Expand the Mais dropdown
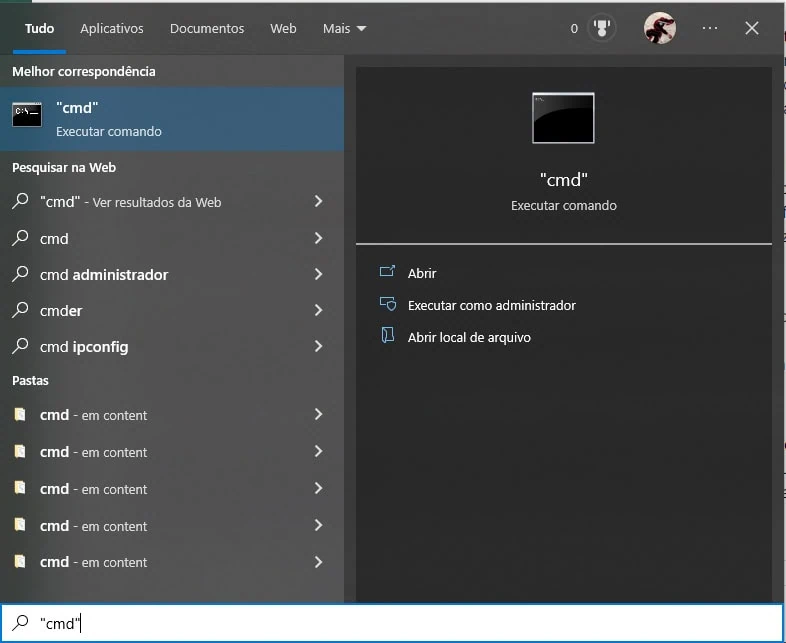Image resolution: width=786 pixels, height=643 pixels. tap(344, 29)
